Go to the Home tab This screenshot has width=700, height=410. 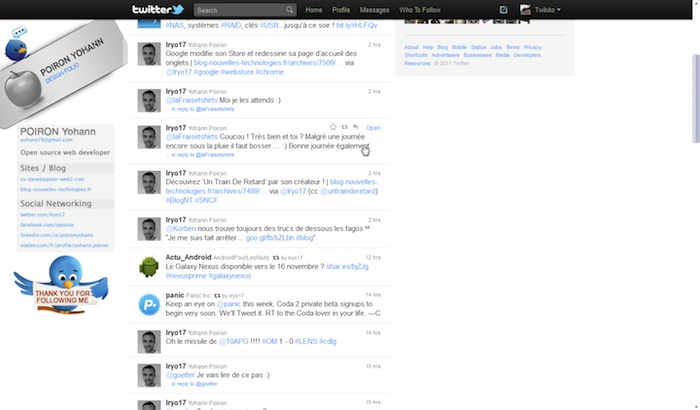[x=313, y=10]
